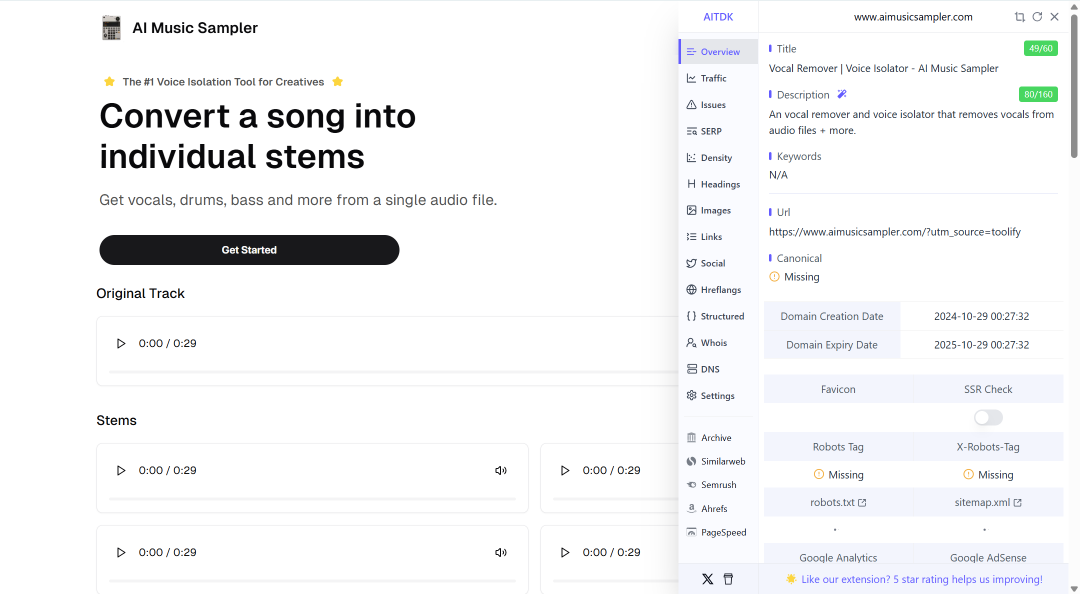
Task: Open the DNS section
Action: pos(716,369)
